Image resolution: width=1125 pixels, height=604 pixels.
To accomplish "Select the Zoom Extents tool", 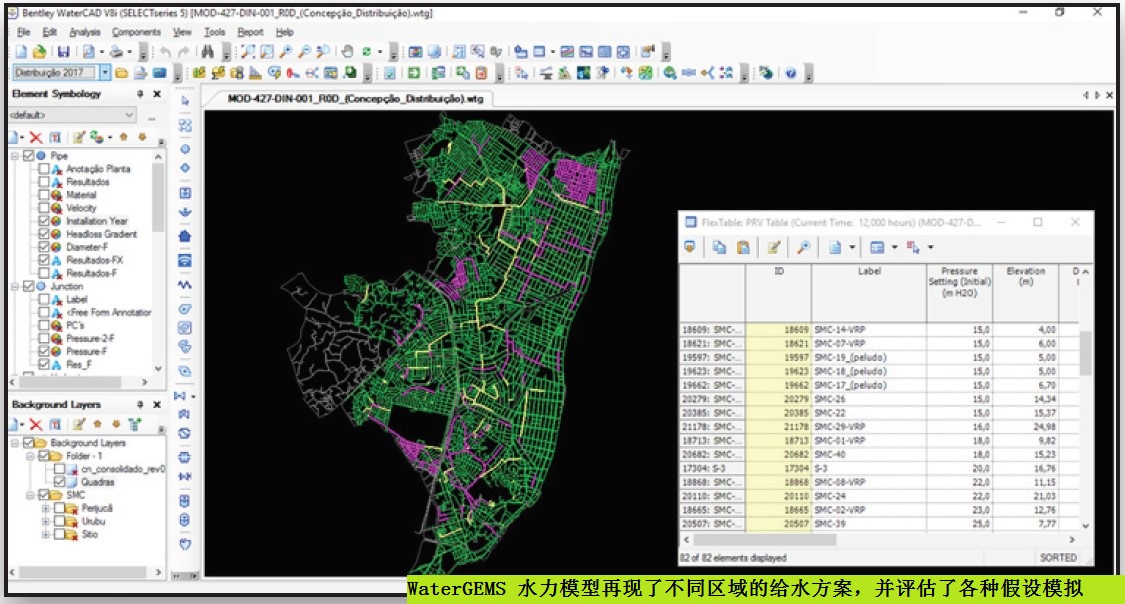I will [x=248, y=52].
